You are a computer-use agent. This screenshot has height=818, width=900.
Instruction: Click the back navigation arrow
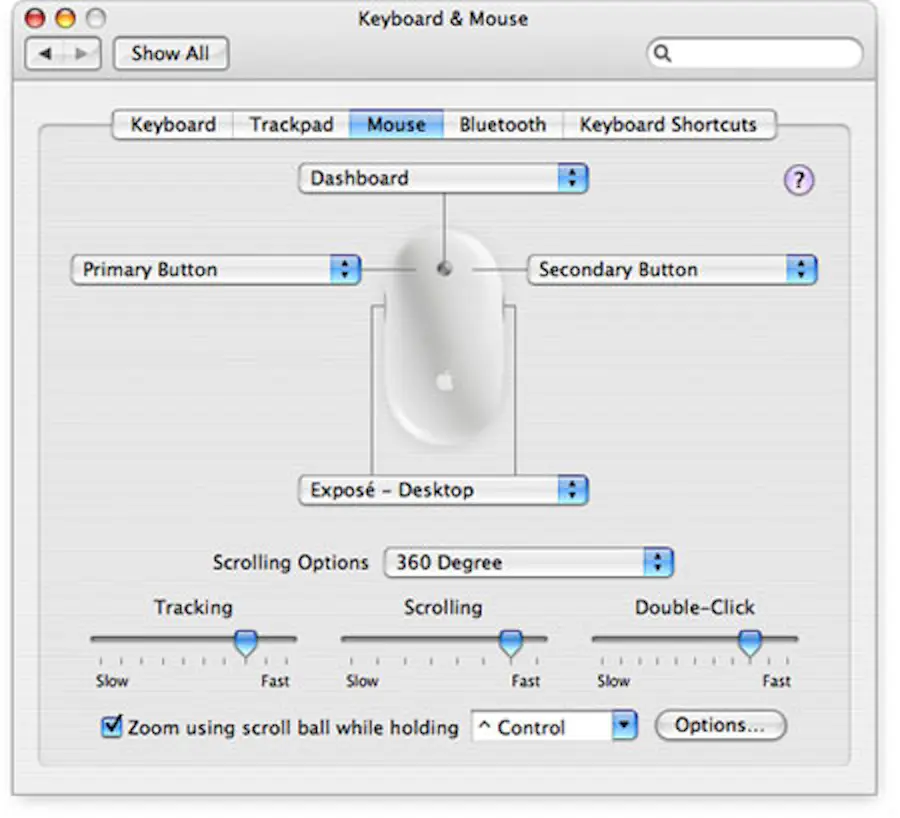click(x=46, y=53)
